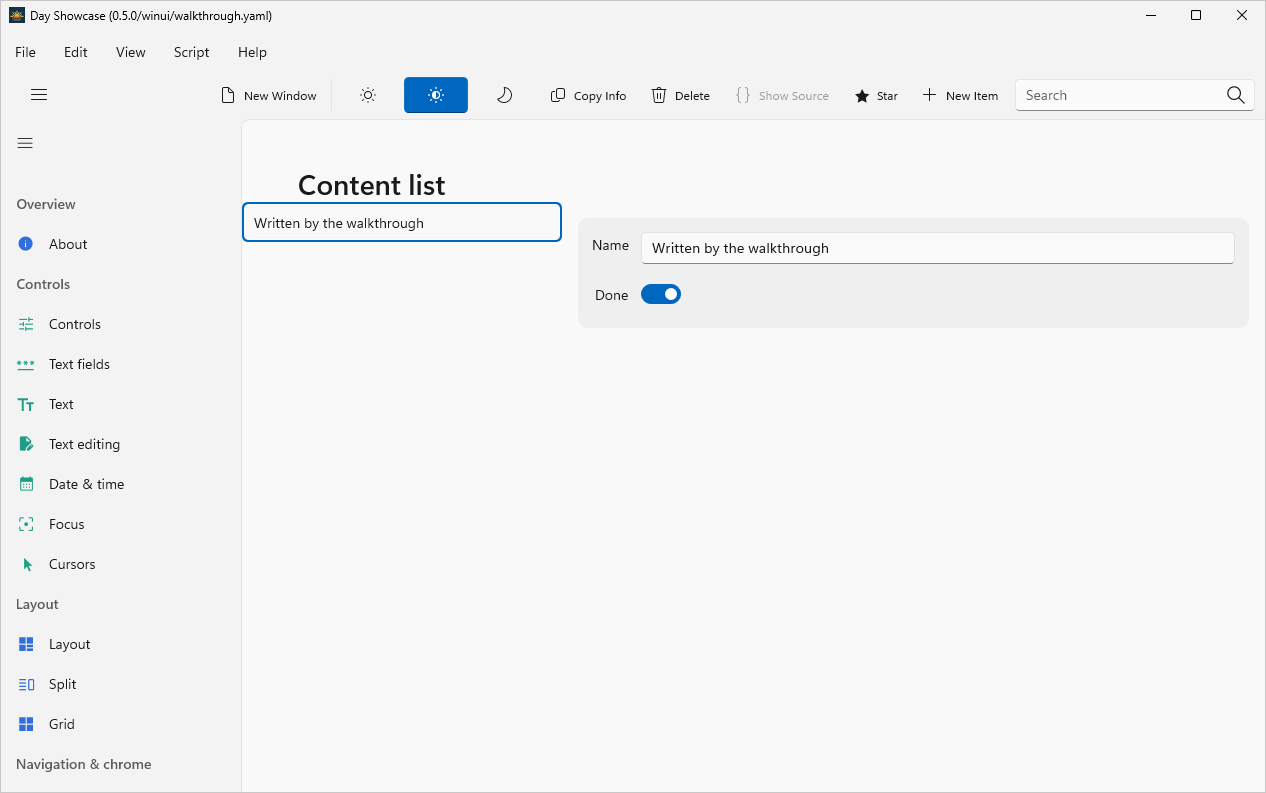Click the Delete label text
Screen dimensions: 1266x793
pos(692,96)
